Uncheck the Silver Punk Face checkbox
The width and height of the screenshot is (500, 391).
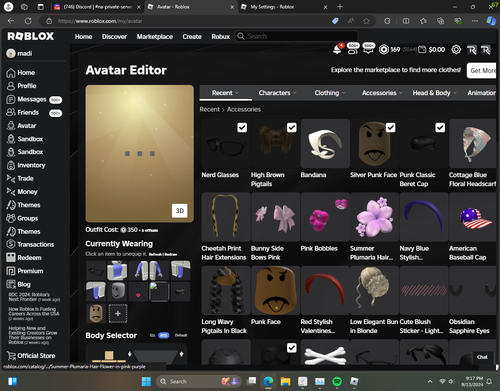(391, 127)
